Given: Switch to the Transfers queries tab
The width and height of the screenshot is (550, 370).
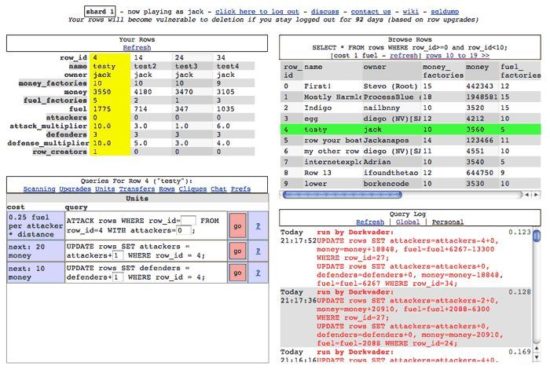Looking at the screenshot, I should click(137, 189).
